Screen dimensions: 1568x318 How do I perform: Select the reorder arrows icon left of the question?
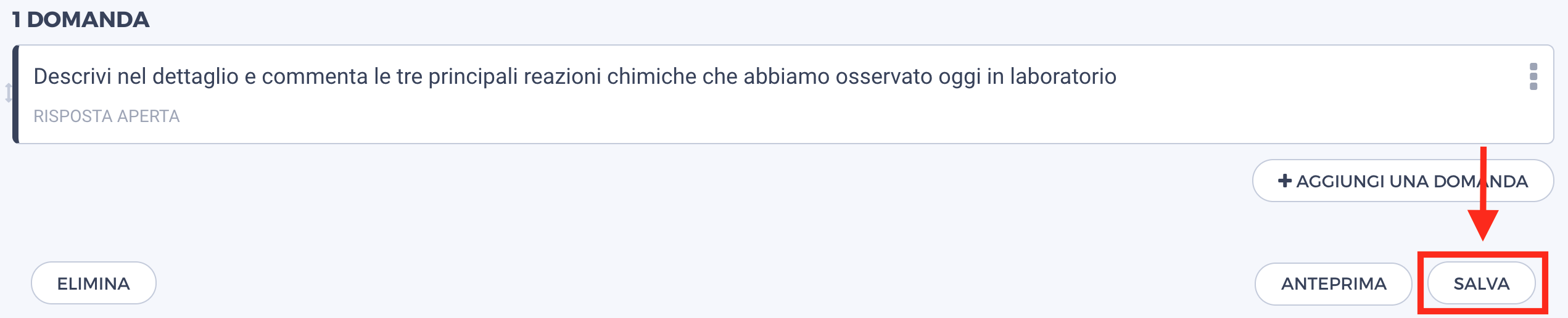click(8, 93)
